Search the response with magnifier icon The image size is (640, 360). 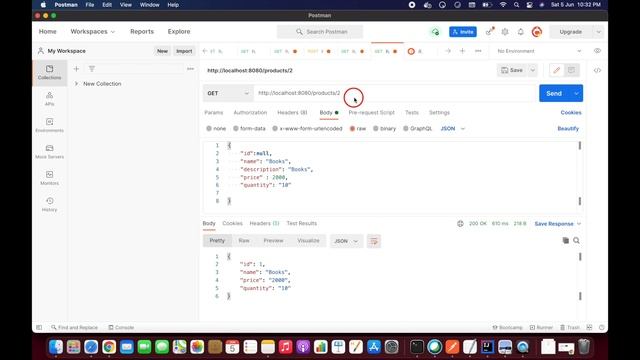pyautogui.click(x=576, y=240)
